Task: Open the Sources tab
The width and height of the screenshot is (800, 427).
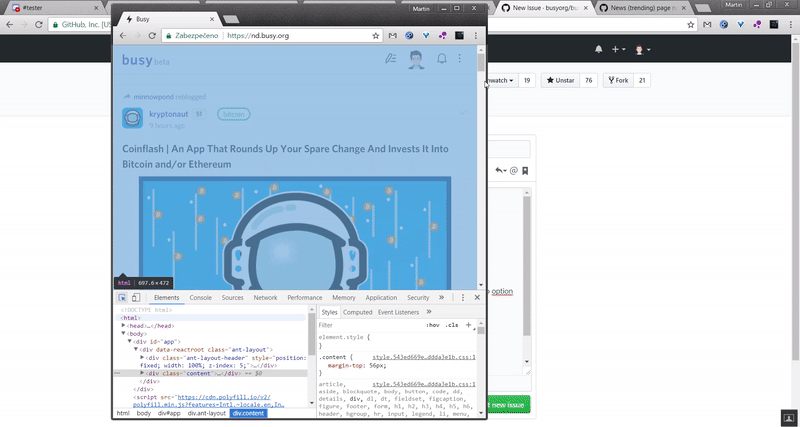Action: coord(233,297)
